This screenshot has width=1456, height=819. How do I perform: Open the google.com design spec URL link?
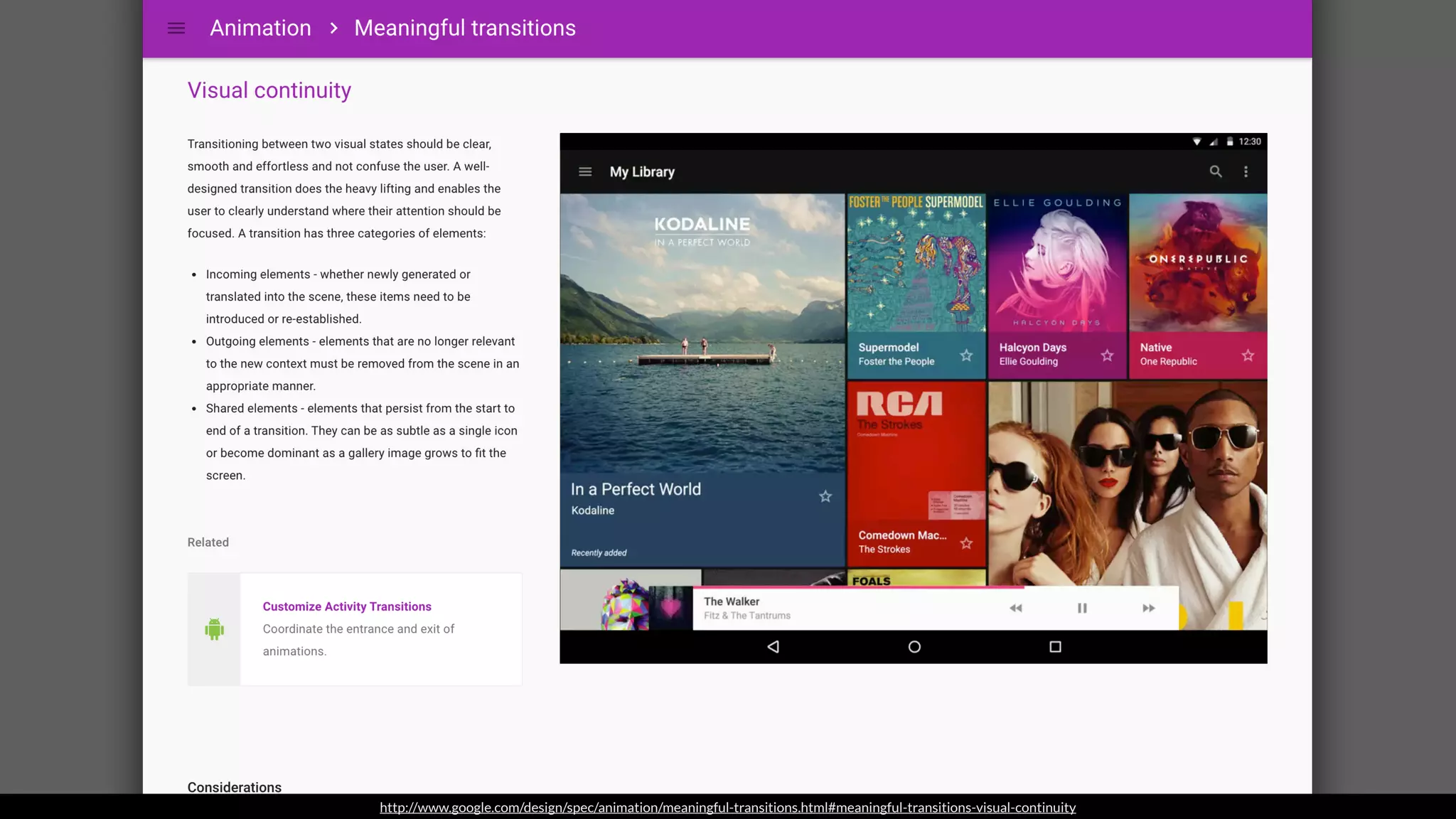click(x=727, y=808)
